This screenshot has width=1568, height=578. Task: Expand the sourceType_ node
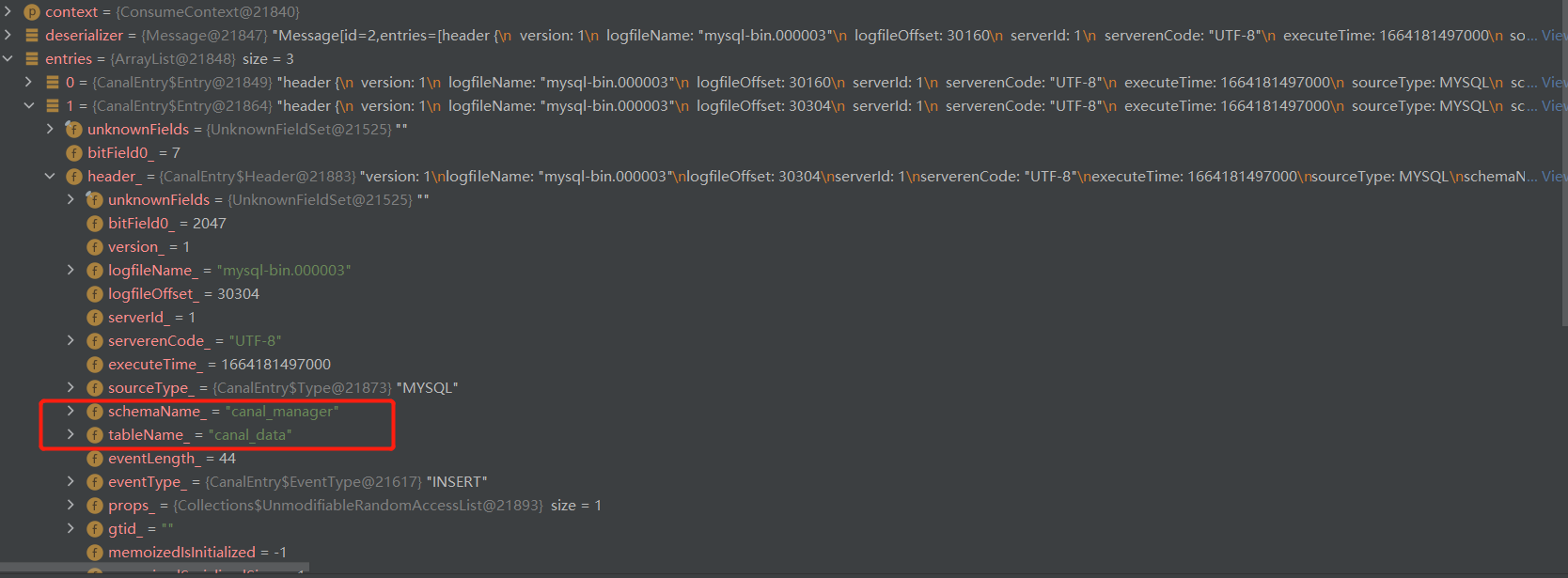point(73,387)
